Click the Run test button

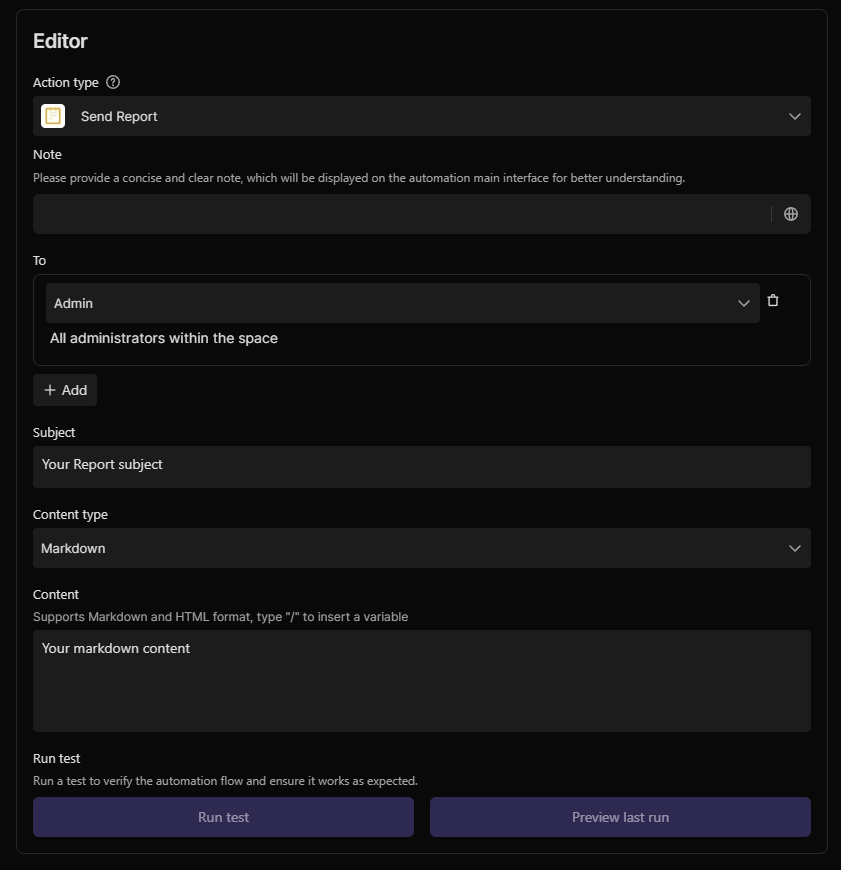[x=223, y=817]
